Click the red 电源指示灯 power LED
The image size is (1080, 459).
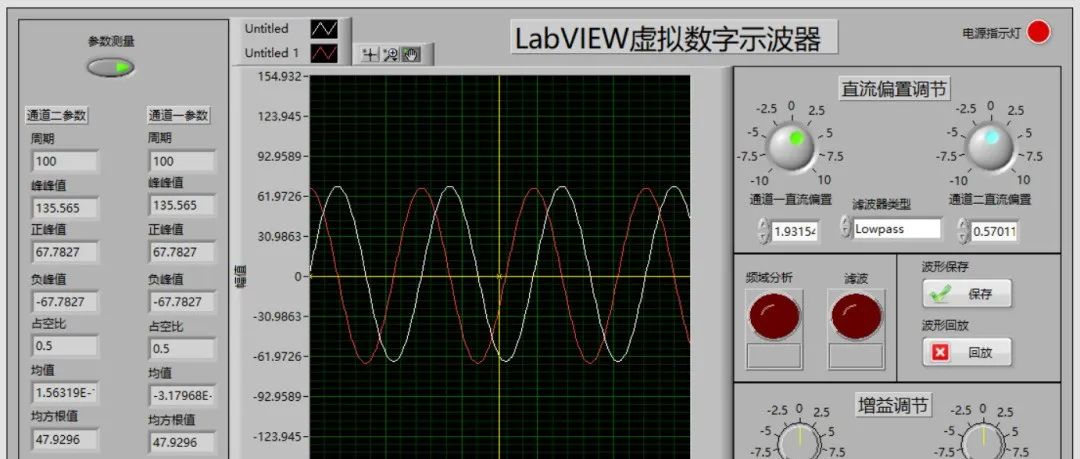1039,32
